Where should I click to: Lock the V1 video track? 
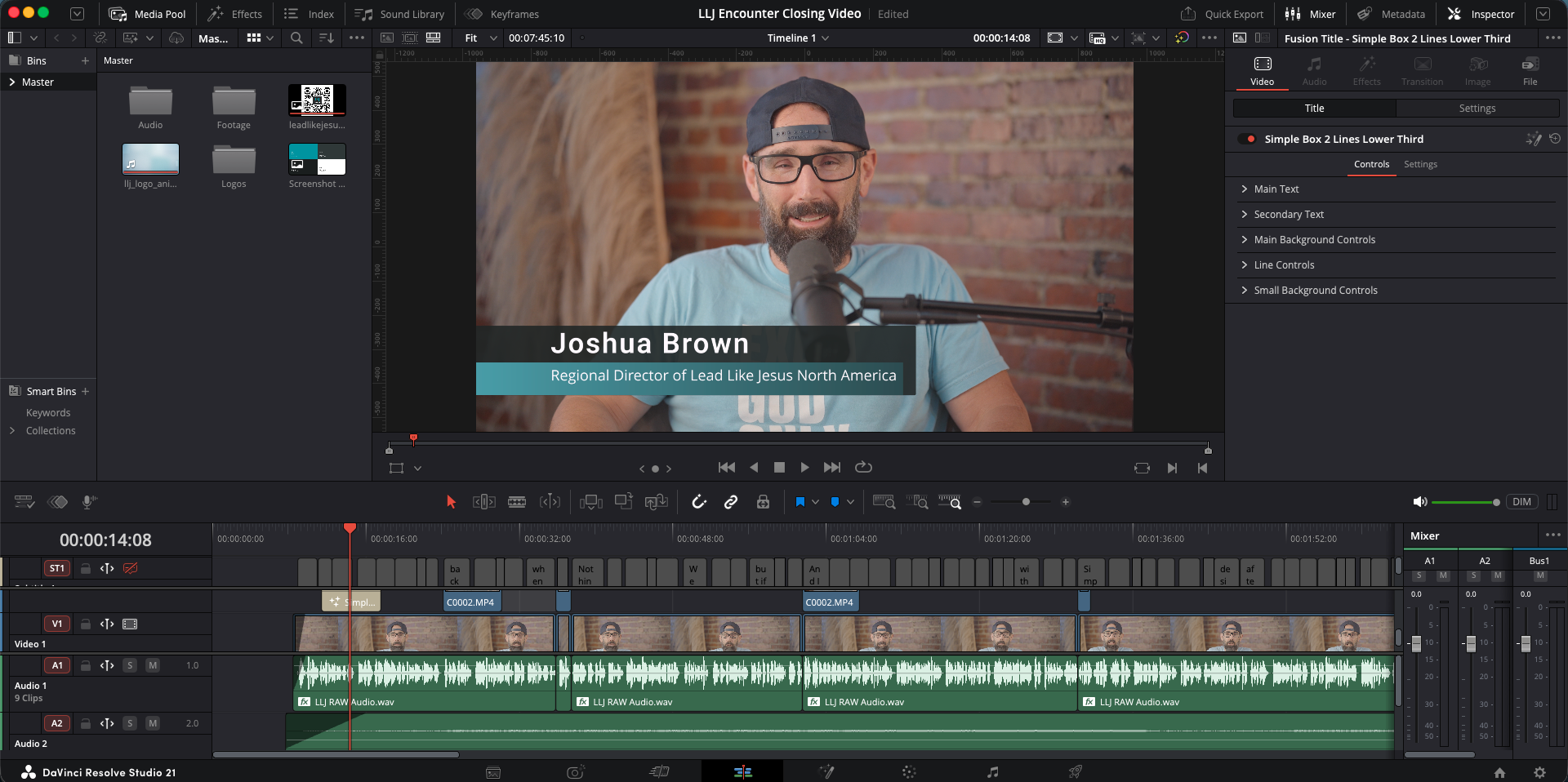coord(85,624)
